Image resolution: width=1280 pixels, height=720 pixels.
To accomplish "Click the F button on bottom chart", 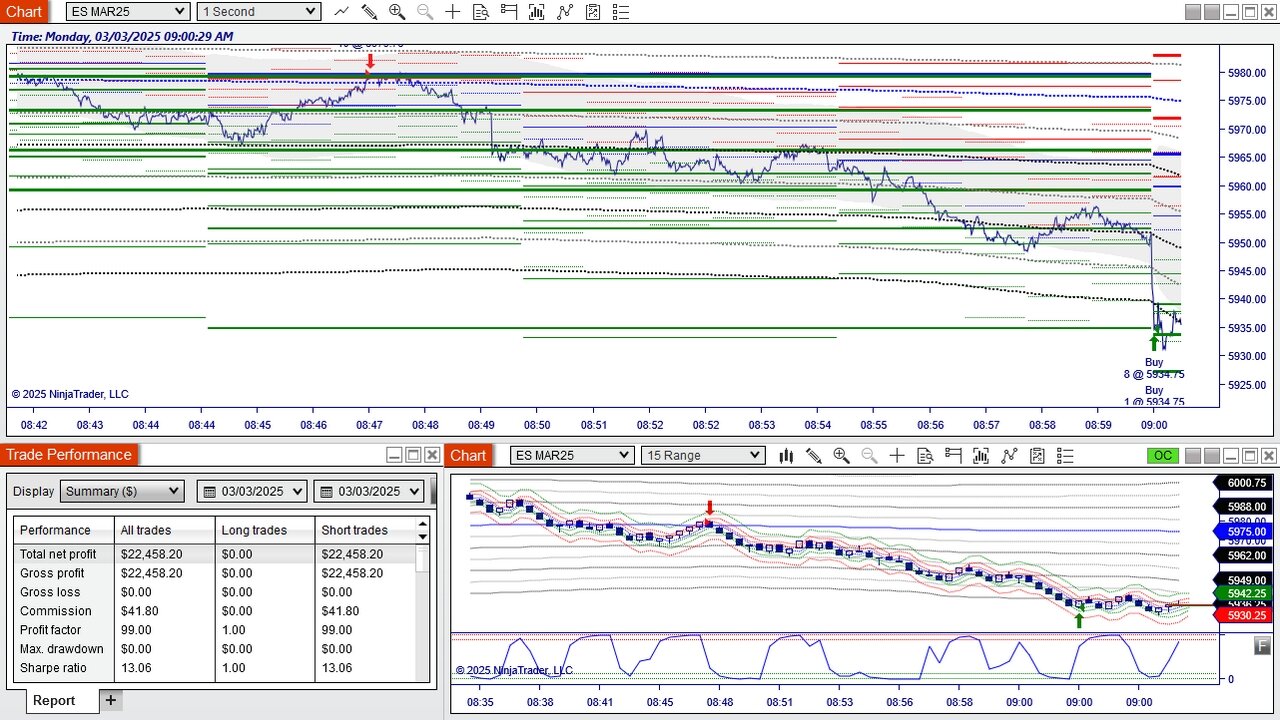I will click(1262, 646).
